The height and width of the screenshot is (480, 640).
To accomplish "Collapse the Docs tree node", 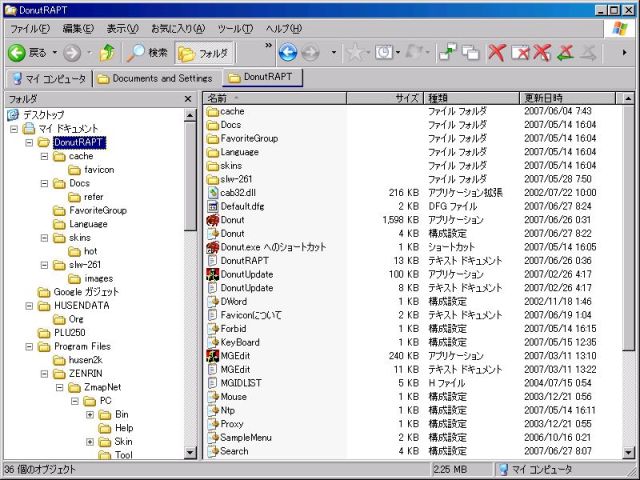I will [44, 183].
